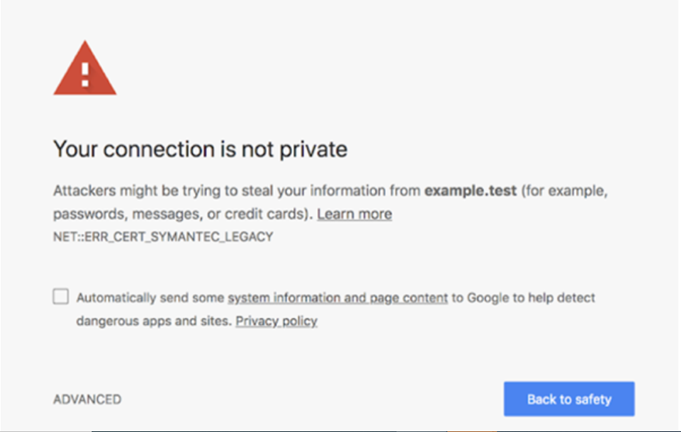Open the Privacy policy link

coord(276,321)
